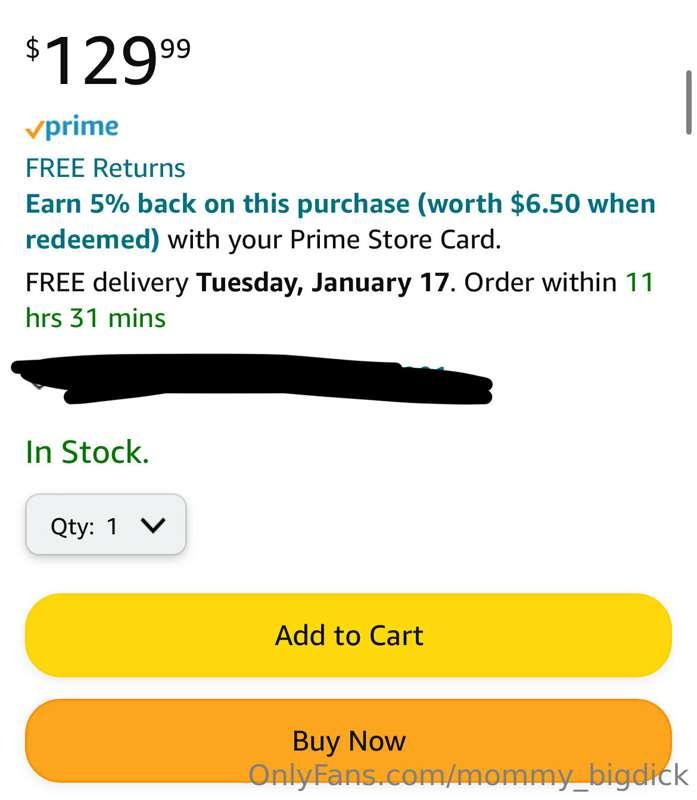
Task: Click the superscript 99 cents value
Action: pyautogui.click(x=174, y=47)
